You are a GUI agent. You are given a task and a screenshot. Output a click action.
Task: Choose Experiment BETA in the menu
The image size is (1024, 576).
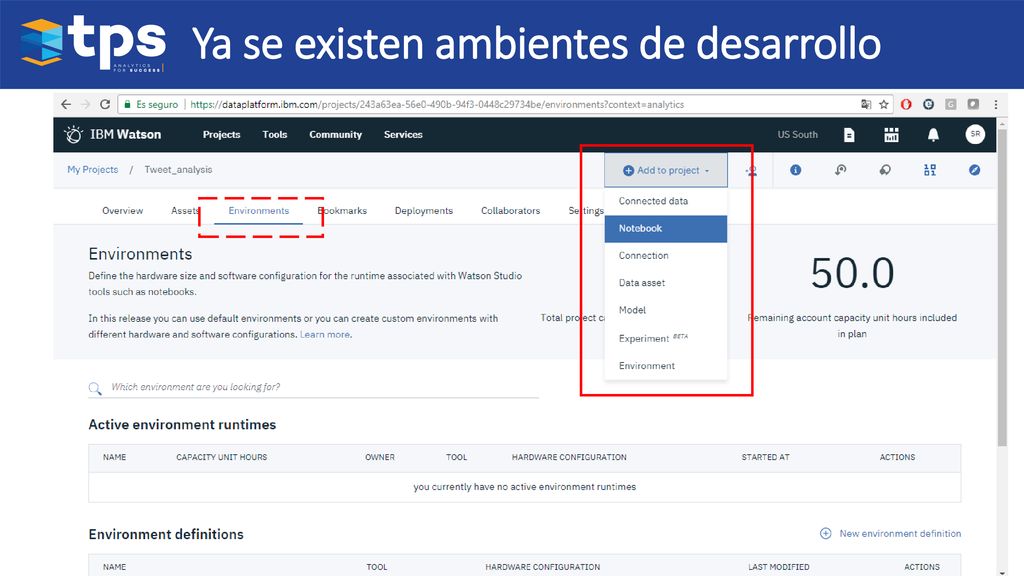click(665, 338)
